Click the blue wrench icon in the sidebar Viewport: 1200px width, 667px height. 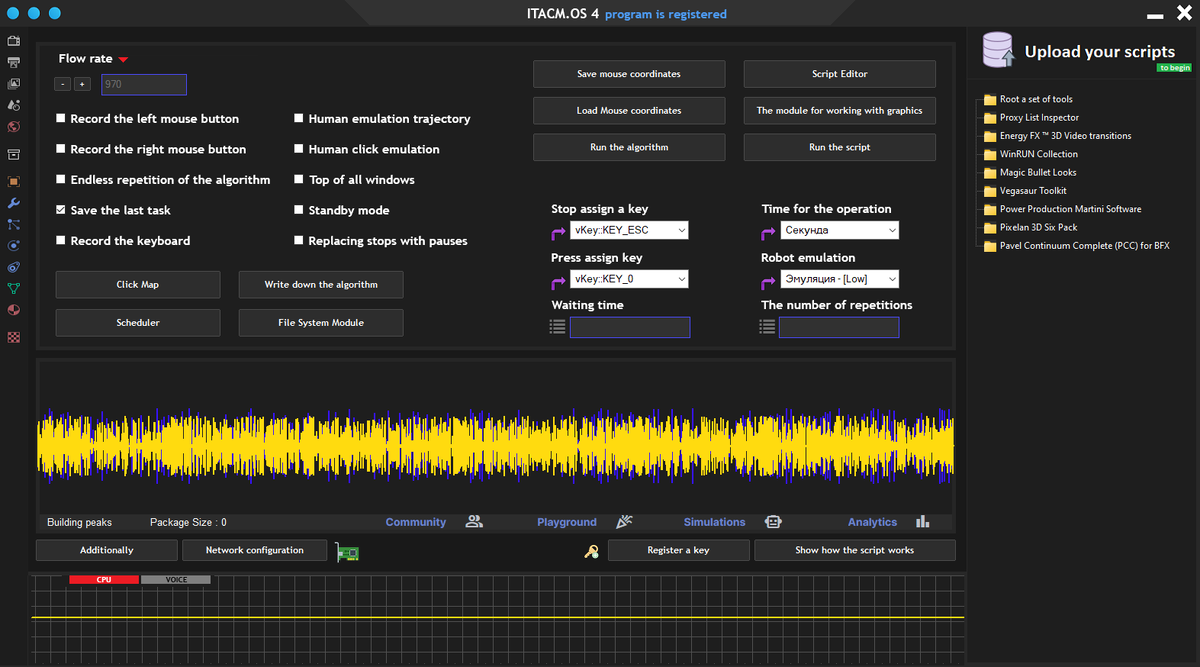pyautogui.click(x=14, y=203)
